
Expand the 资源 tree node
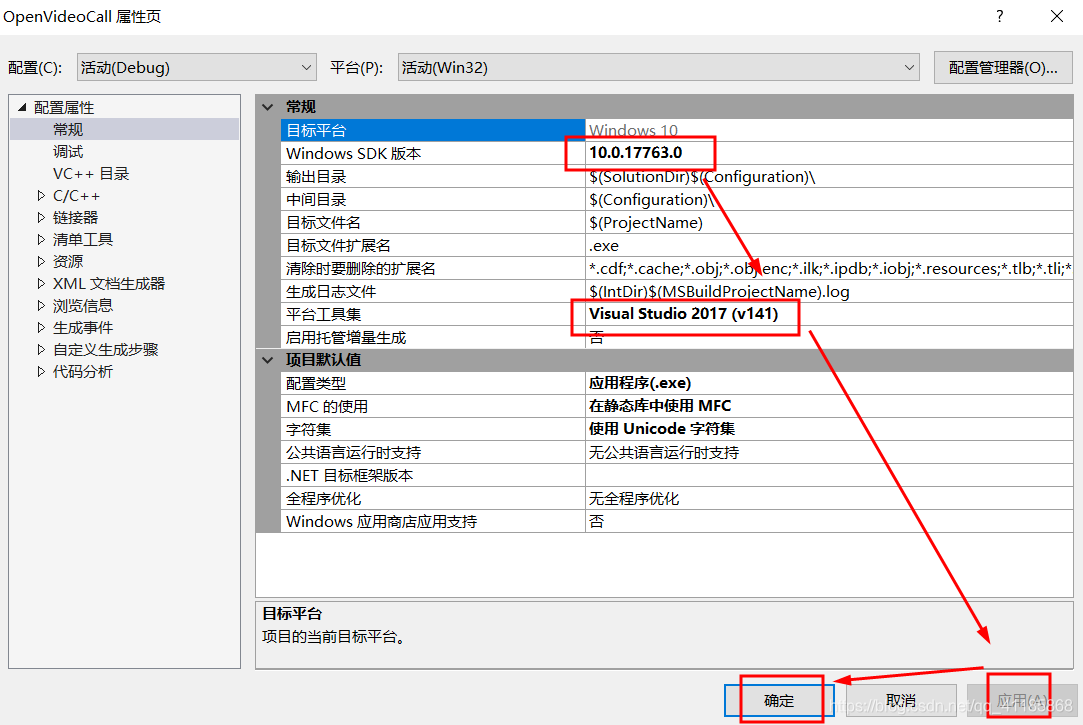41,262
